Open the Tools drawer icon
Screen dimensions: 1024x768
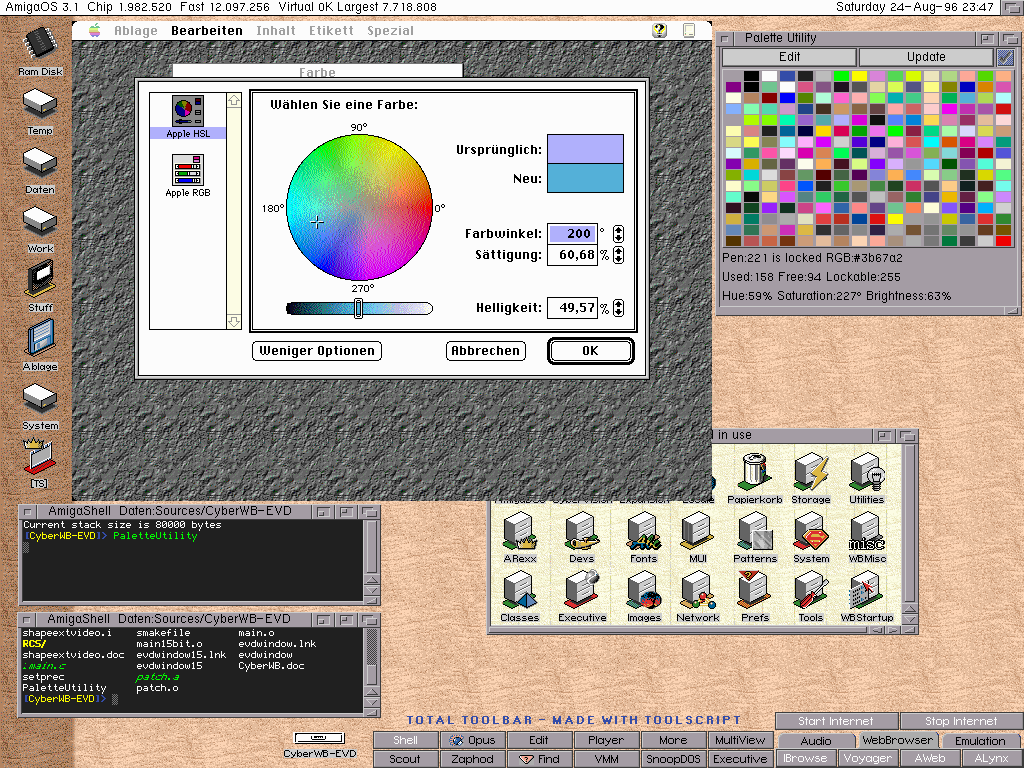810,591
